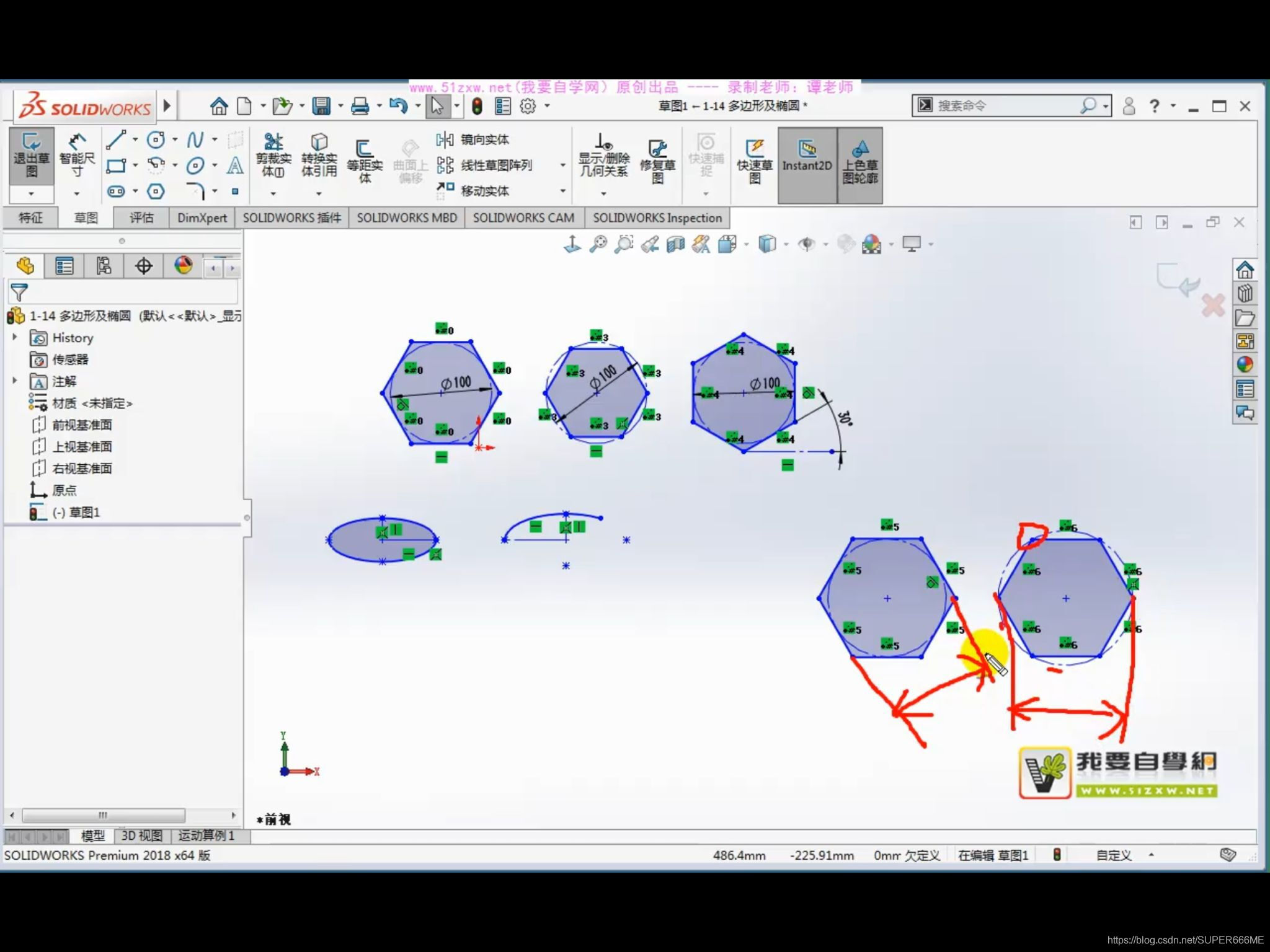Viewport: 1270px width, 952px height.
Task: Open the Linear Sketch Pattern (线性草图阵列) dropdown arrow
Action: coord(563,165)
